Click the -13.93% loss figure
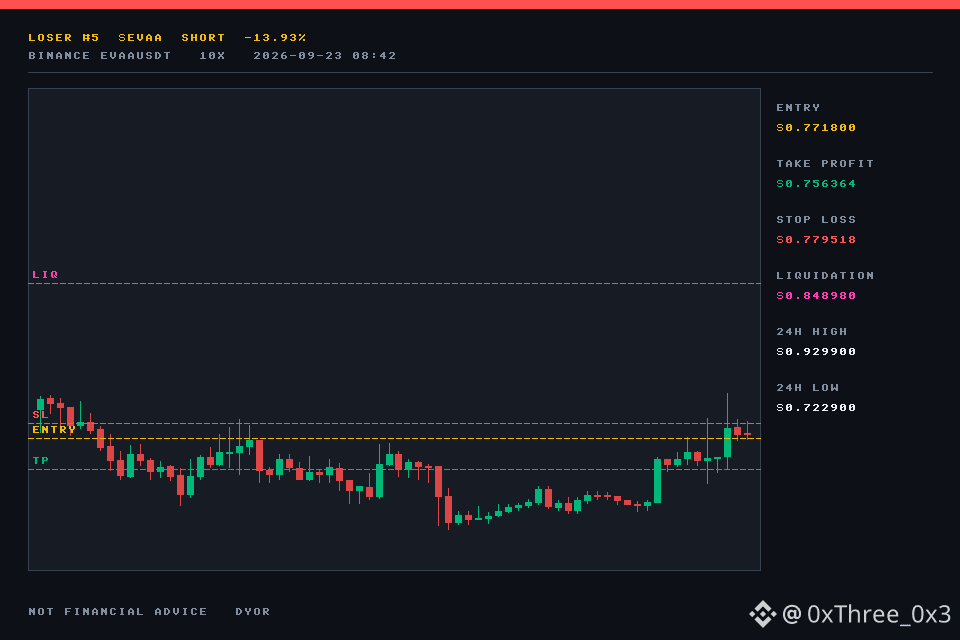The image size is (960, 640). tap(275, 37)
